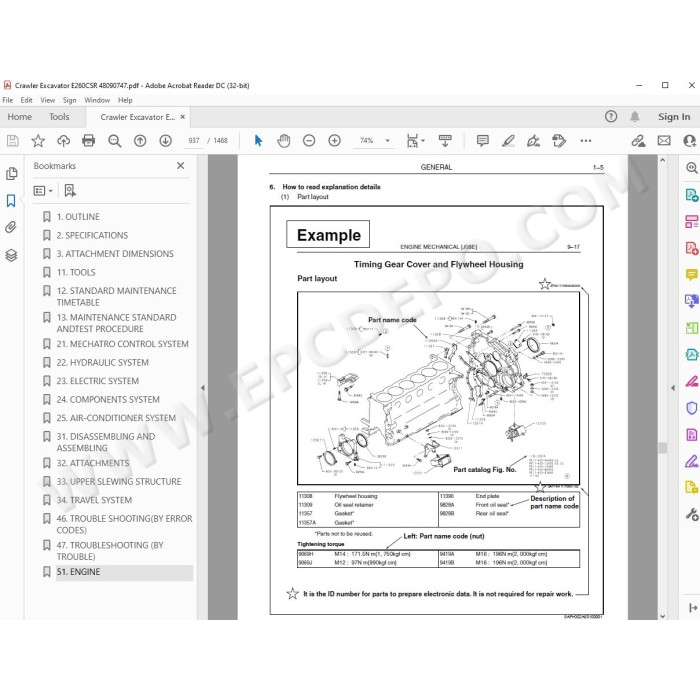This screenshot has width=700, height=700.
Task: Open the Edit menu
Action: coord(26,100)
